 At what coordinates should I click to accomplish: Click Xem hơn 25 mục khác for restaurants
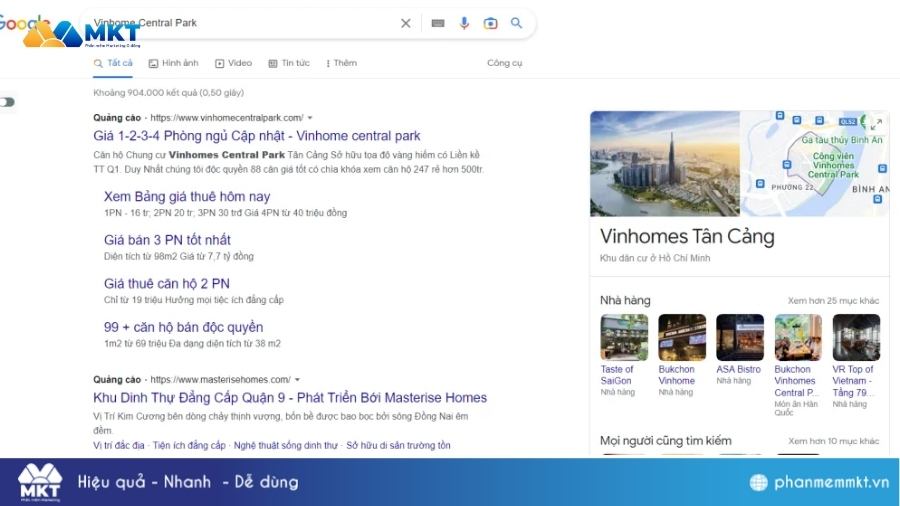pos(833,301)
